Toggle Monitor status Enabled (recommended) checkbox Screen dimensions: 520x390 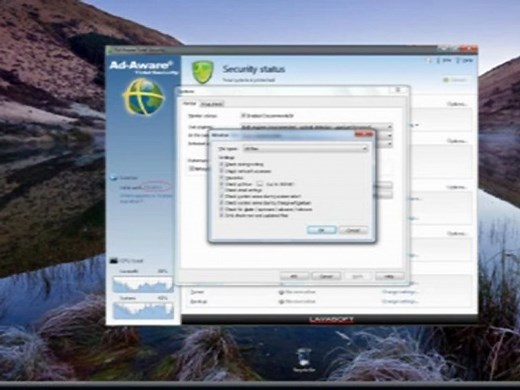pos(243,116)
